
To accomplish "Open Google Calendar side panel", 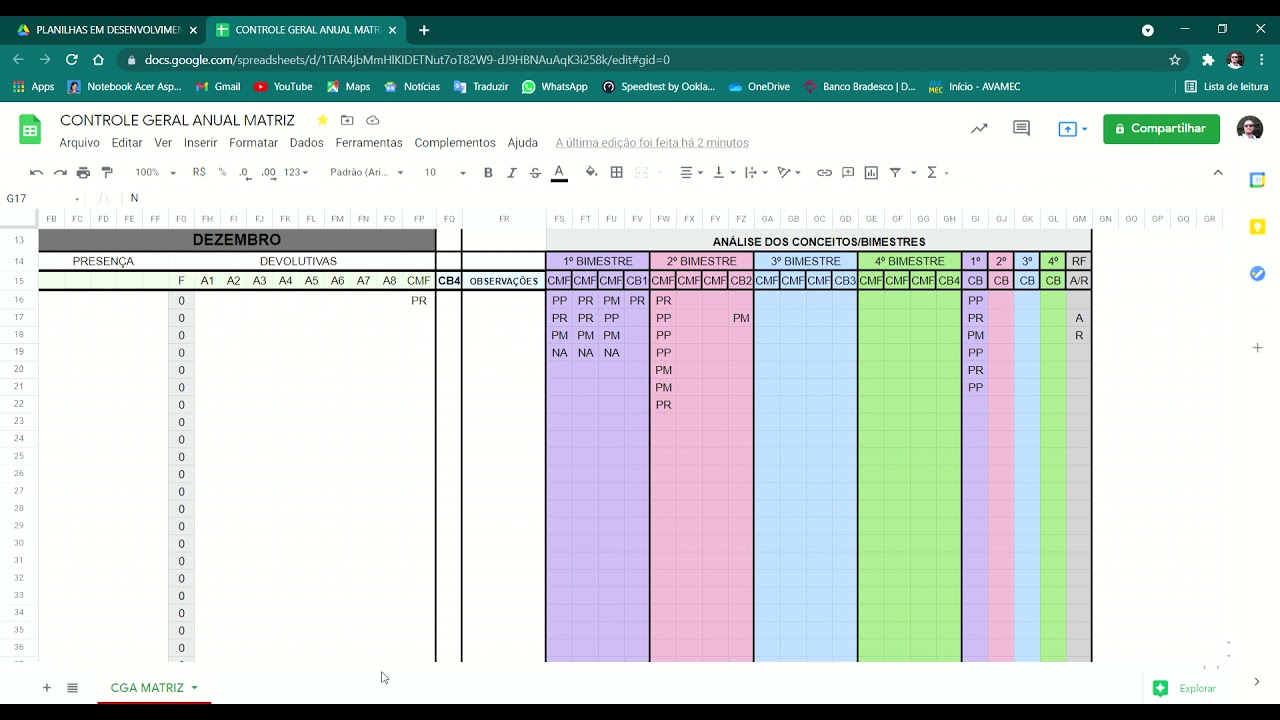I will [x=1257, y=180].
